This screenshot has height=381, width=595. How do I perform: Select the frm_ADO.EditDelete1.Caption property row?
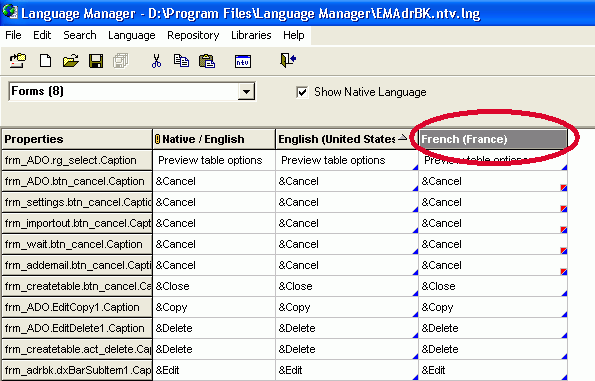click(x=77, y=328)
